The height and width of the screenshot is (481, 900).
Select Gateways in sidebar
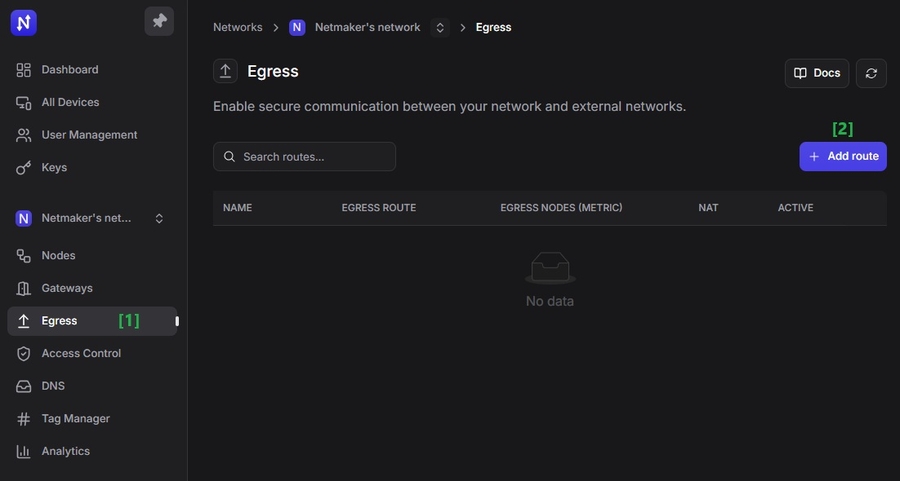tap(66, 288)
